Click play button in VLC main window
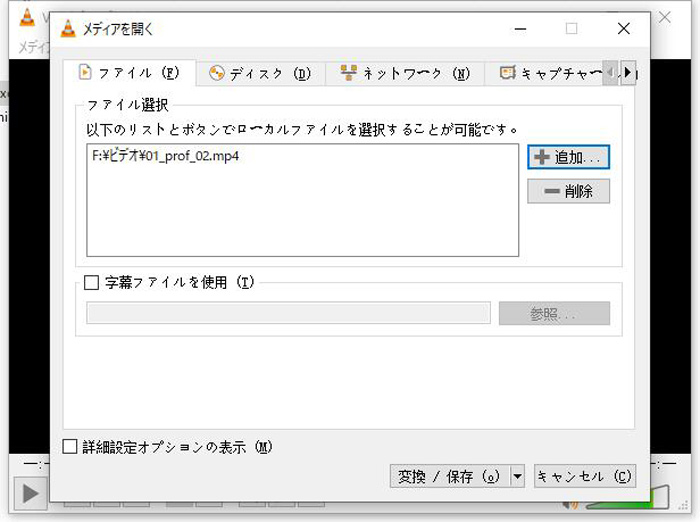The height and width of the screenshot is (522, 700). pyautogui.click(x=30, y=493)
